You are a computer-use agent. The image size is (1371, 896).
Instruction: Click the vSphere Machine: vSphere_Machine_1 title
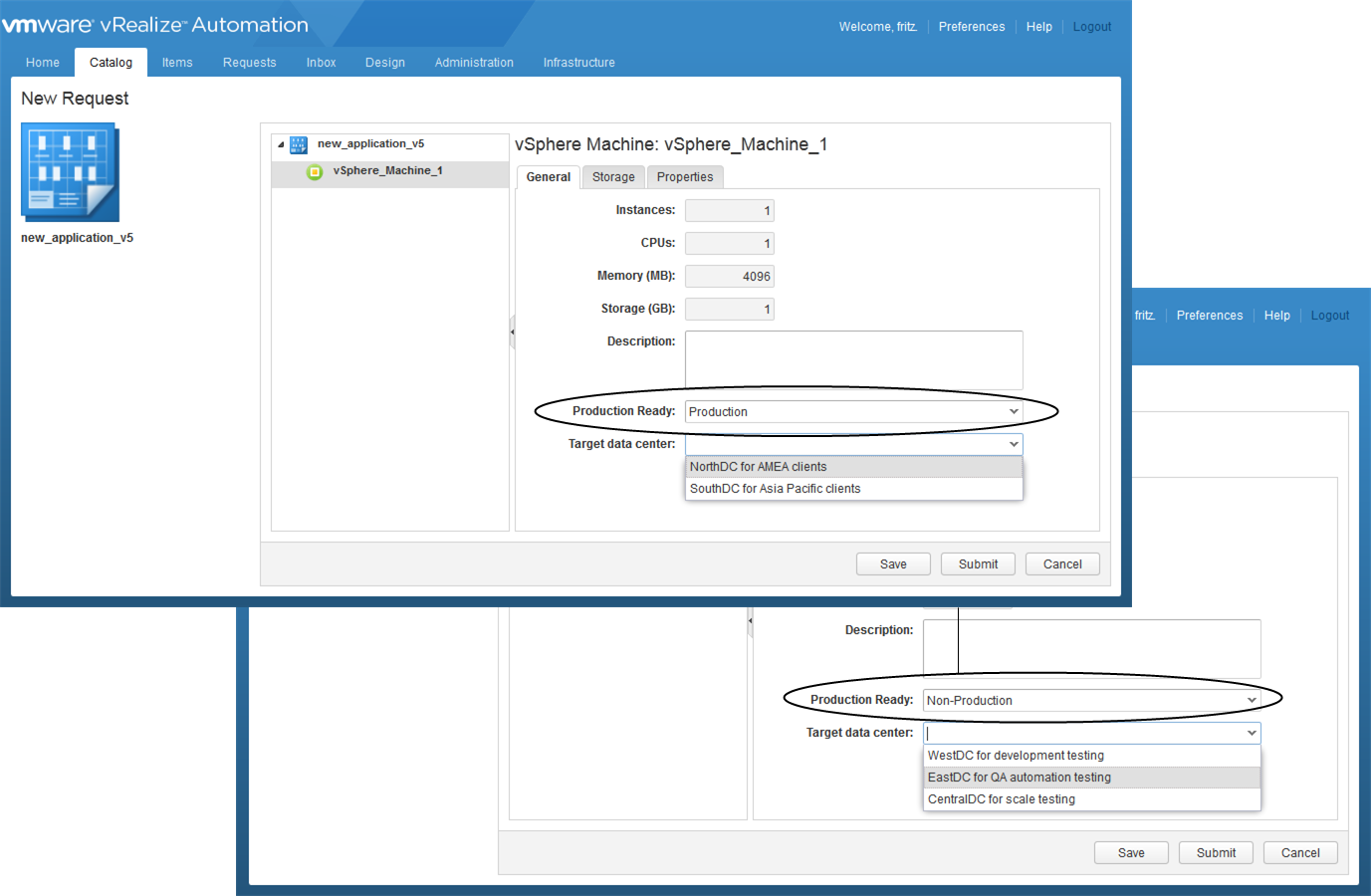coord(671,144)
